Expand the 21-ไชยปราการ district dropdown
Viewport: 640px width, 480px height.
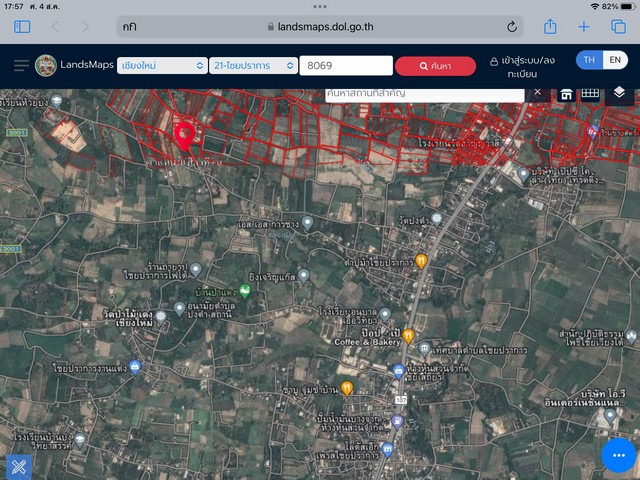pyautogui.click(x=252, y=66)
